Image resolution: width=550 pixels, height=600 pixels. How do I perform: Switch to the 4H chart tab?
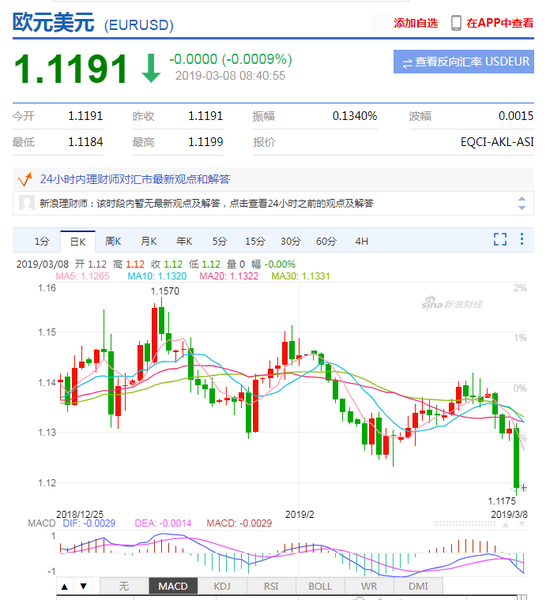point(362,241)
